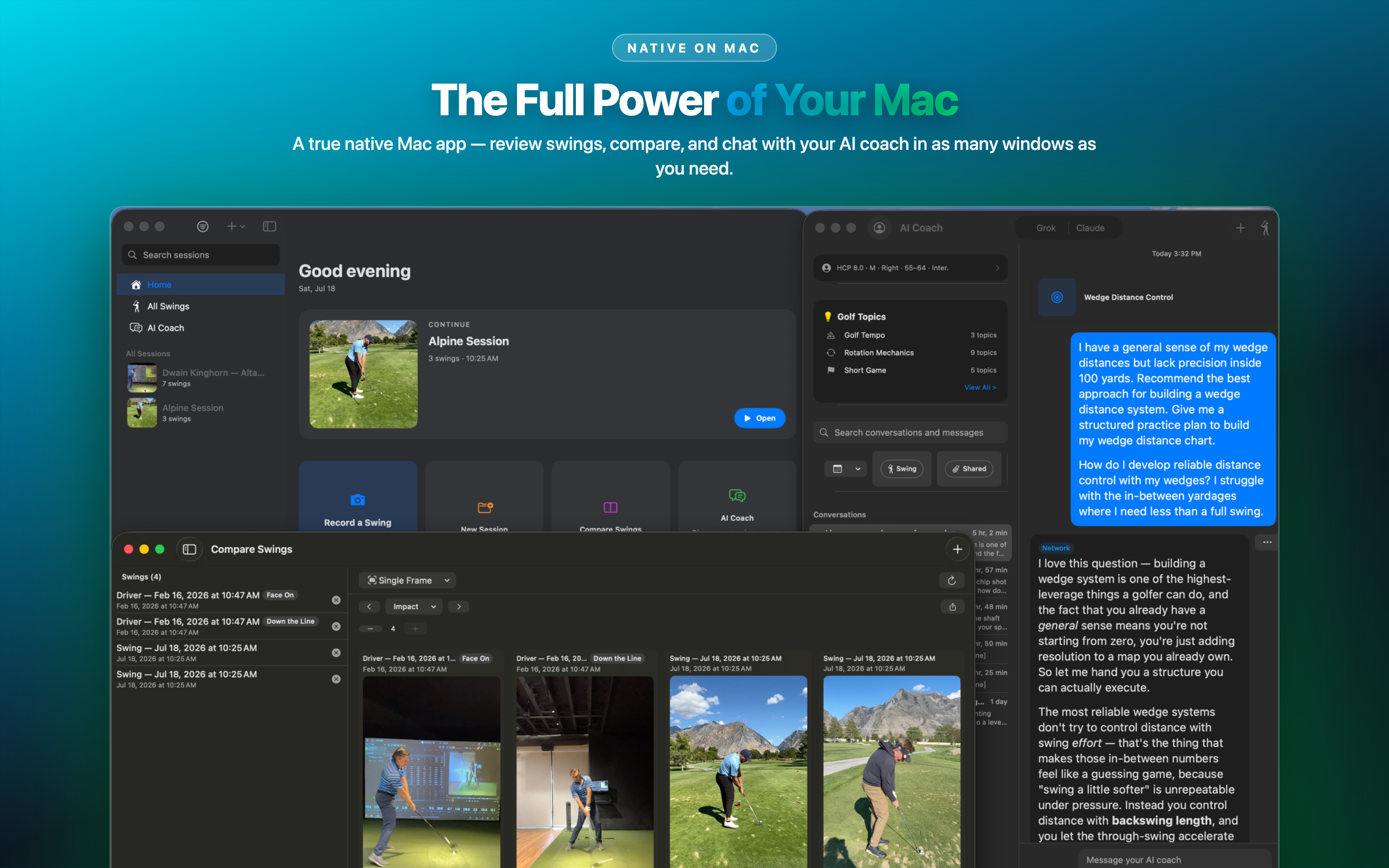Remove the Driver Face On swing
The height and width of the screenshot is (868, 1389).
(336, 600)
